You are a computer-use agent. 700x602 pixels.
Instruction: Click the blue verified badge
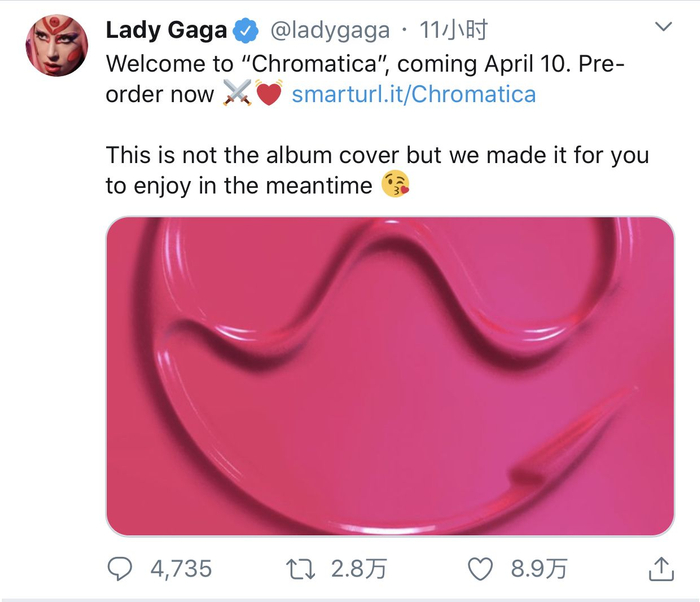[245, 31]
